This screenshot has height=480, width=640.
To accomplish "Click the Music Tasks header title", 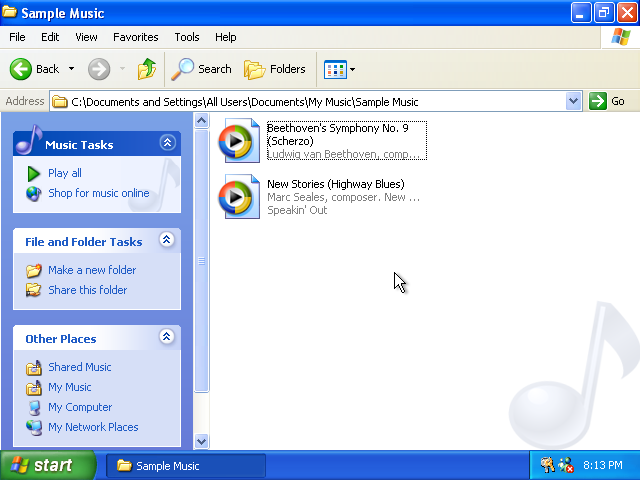I will (79, 145).
